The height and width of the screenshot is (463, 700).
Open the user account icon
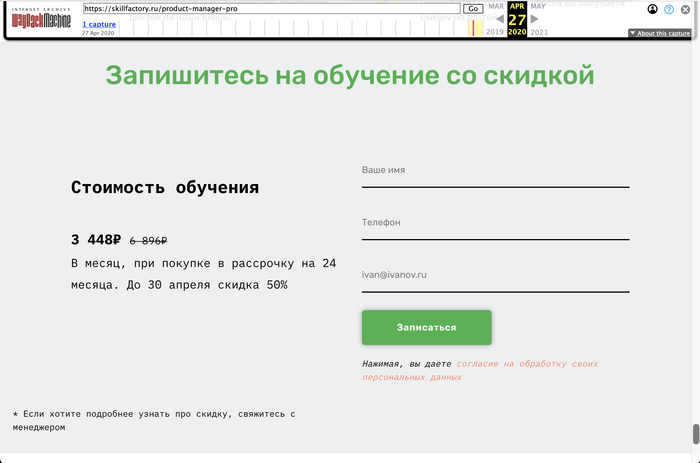pos(653,9)
